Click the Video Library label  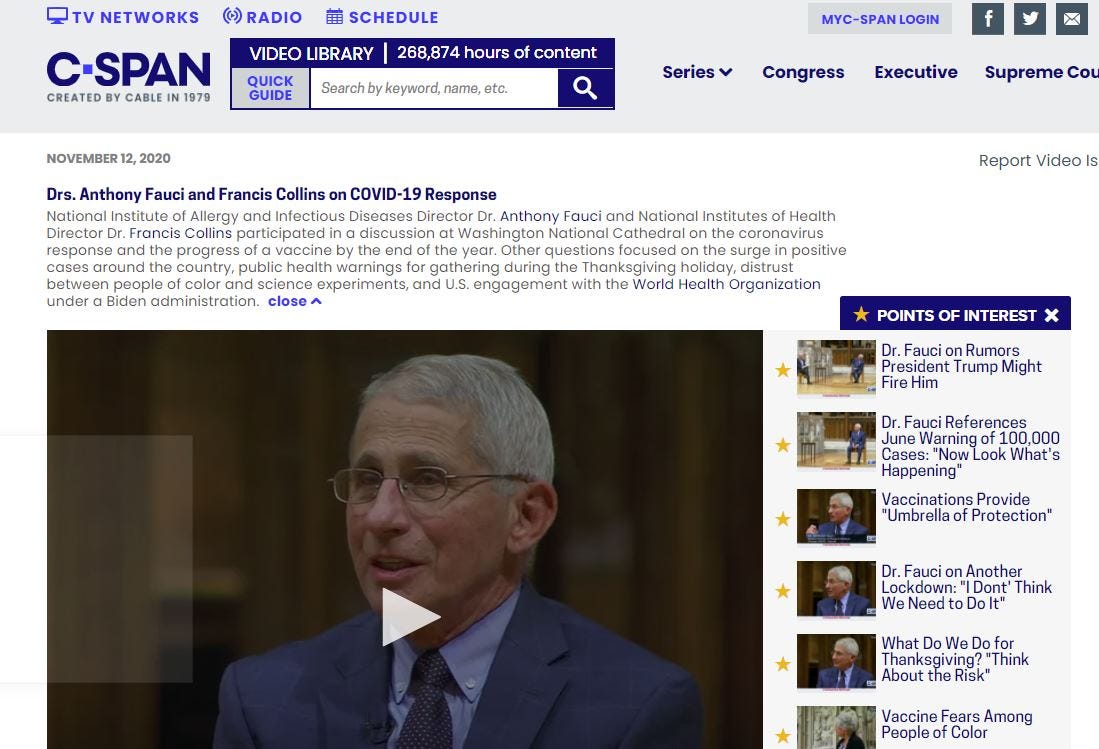pos(311,53)
